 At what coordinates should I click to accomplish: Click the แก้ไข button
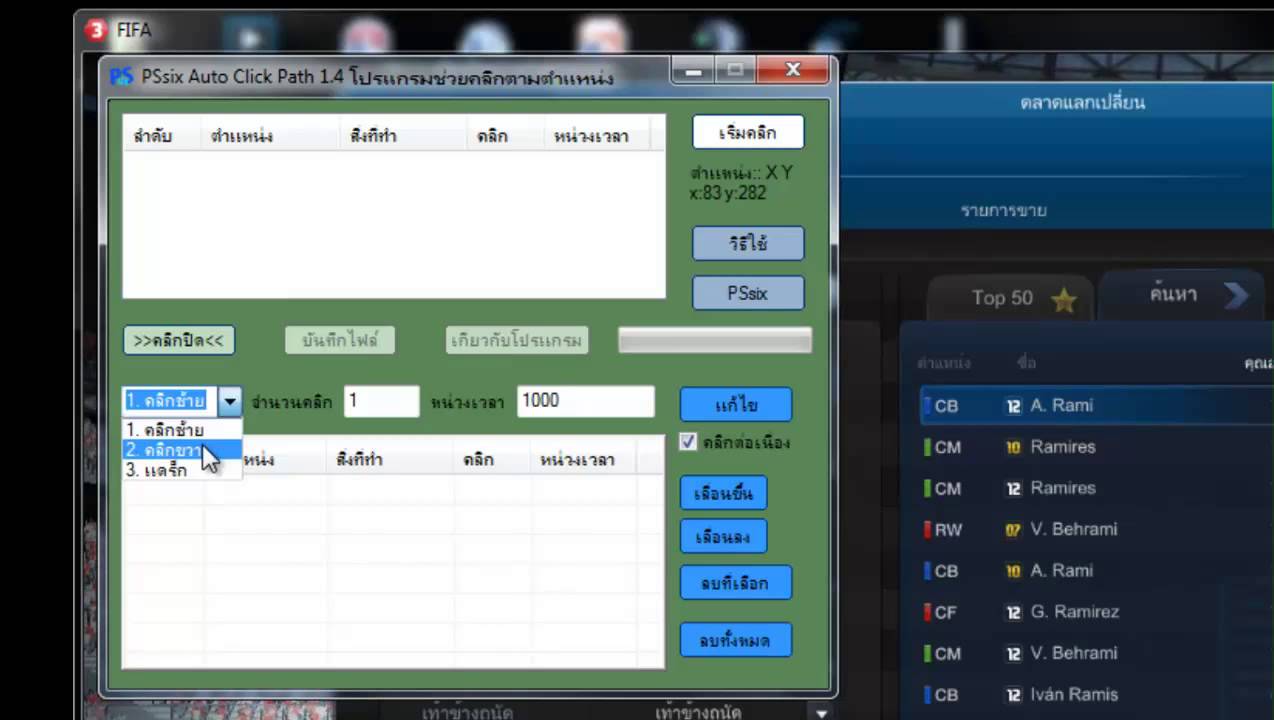point(736,405)
